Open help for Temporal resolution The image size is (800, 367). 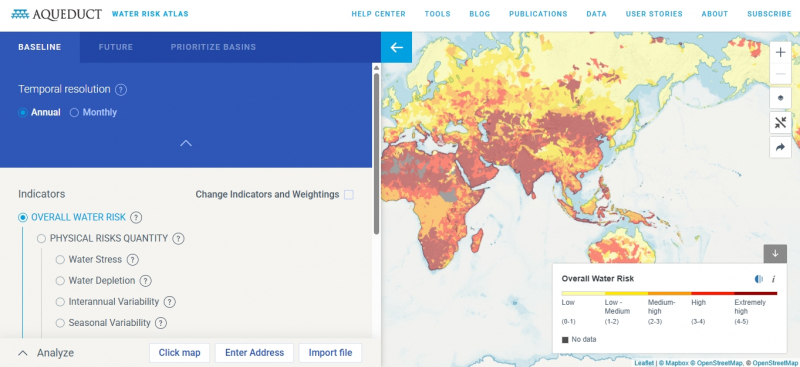coord(121,90)
